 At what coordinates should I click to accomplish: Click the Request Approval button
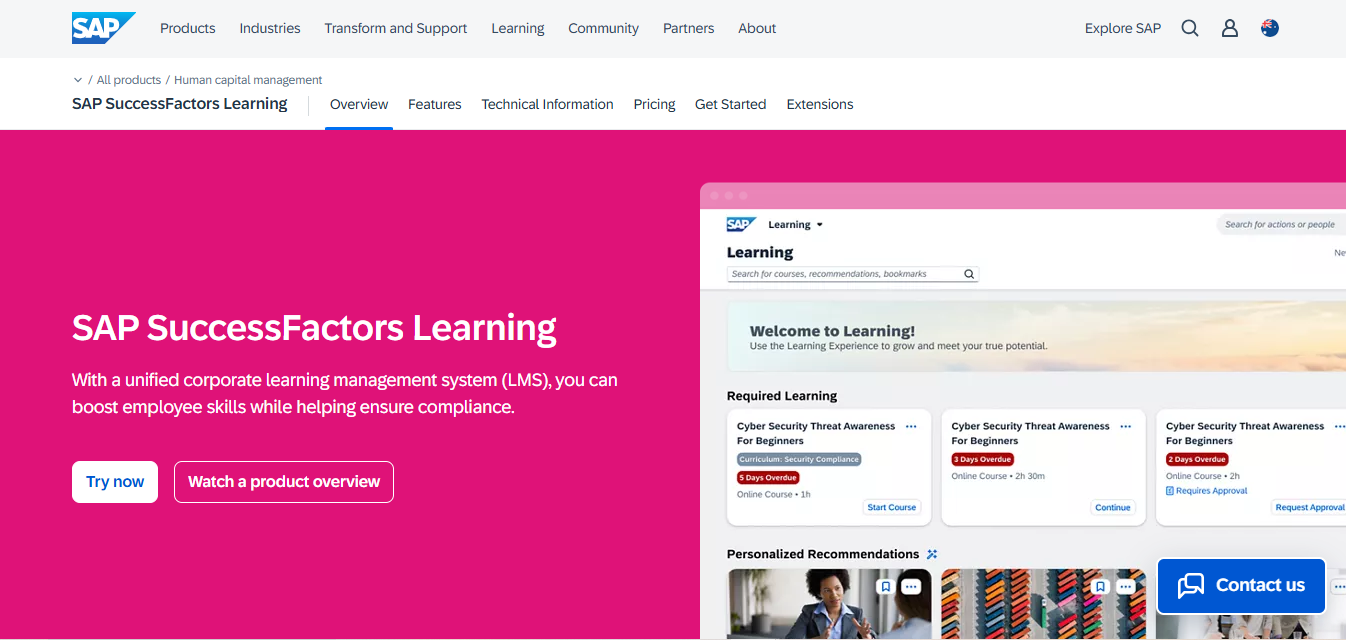pyautogui.click(x=1309, y=507)
